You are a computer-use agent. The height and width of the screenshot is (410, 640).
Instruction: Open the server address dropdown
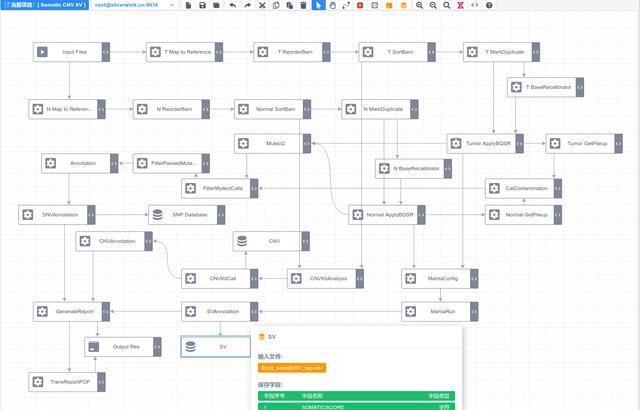pyautogui.click(x=134, y=5)
